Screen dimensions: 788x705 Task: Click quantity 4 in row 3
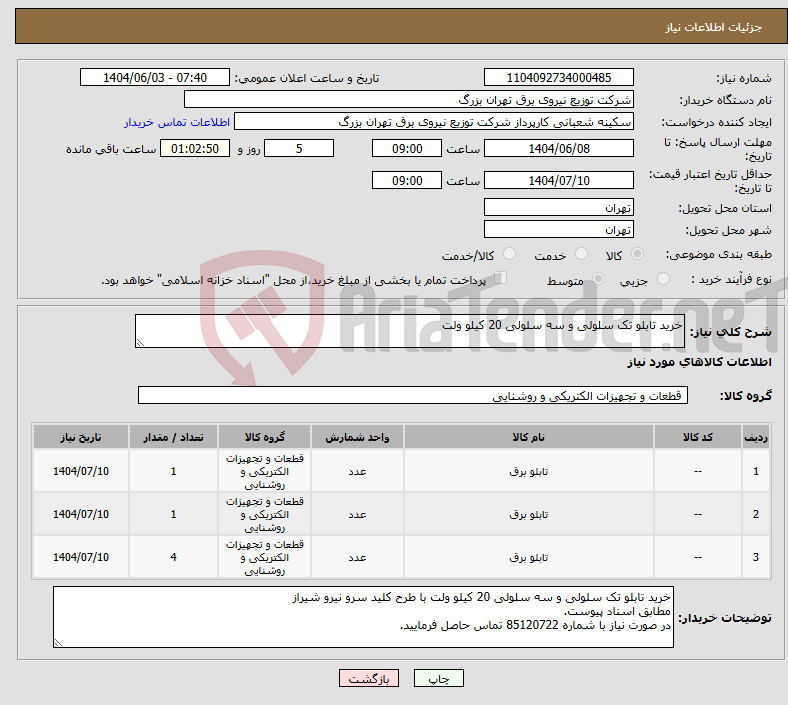click(x=173, y=557)
